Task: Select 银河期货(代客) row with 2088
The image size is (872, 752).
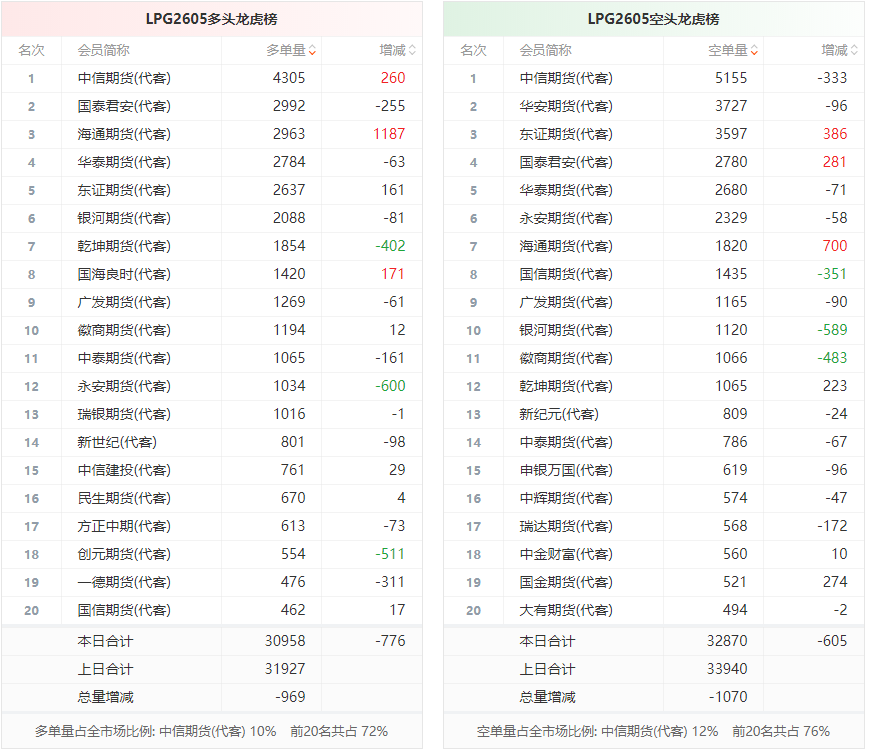Action: click(212, 218)
